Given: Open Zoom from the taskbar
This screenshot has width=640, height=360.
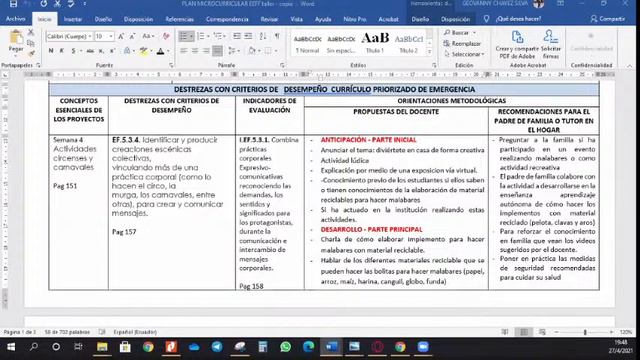Looking at the screenshot, I should point(423,347).
